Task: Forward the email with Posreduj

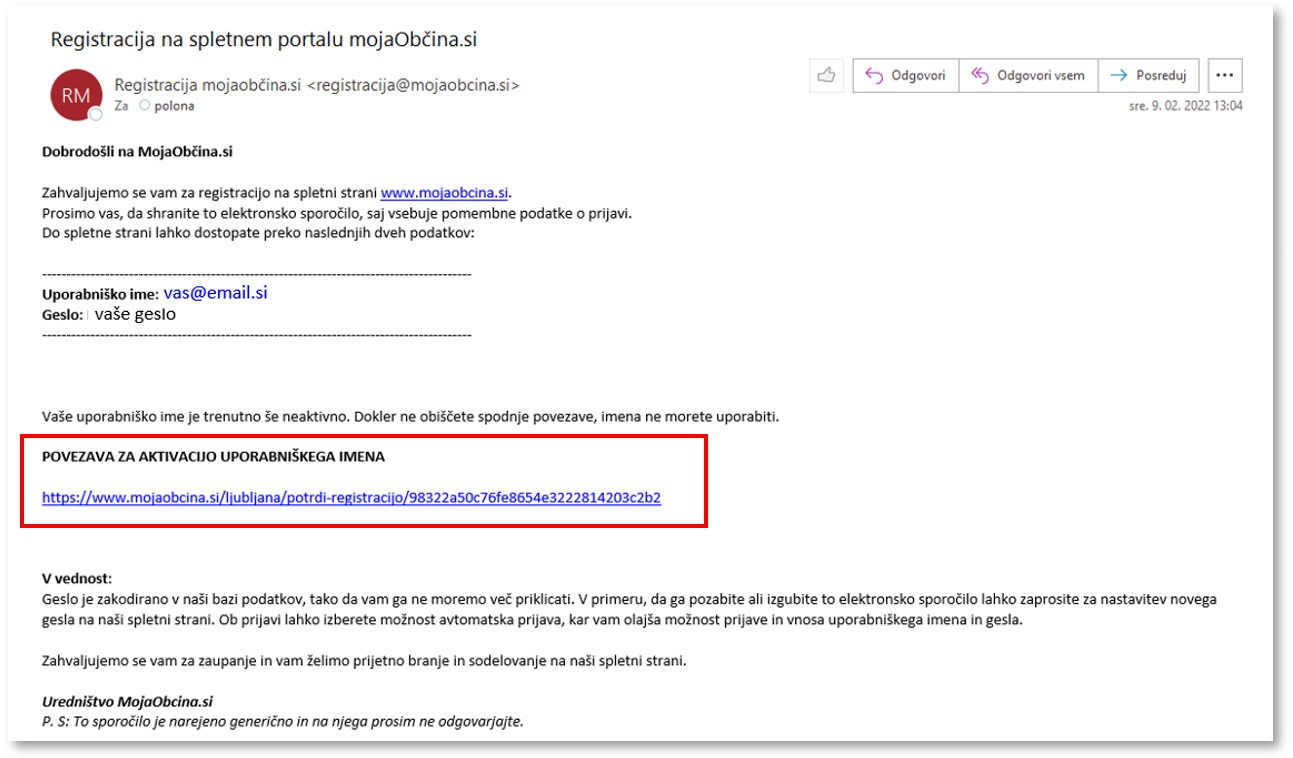Action: pos(1149,75)
